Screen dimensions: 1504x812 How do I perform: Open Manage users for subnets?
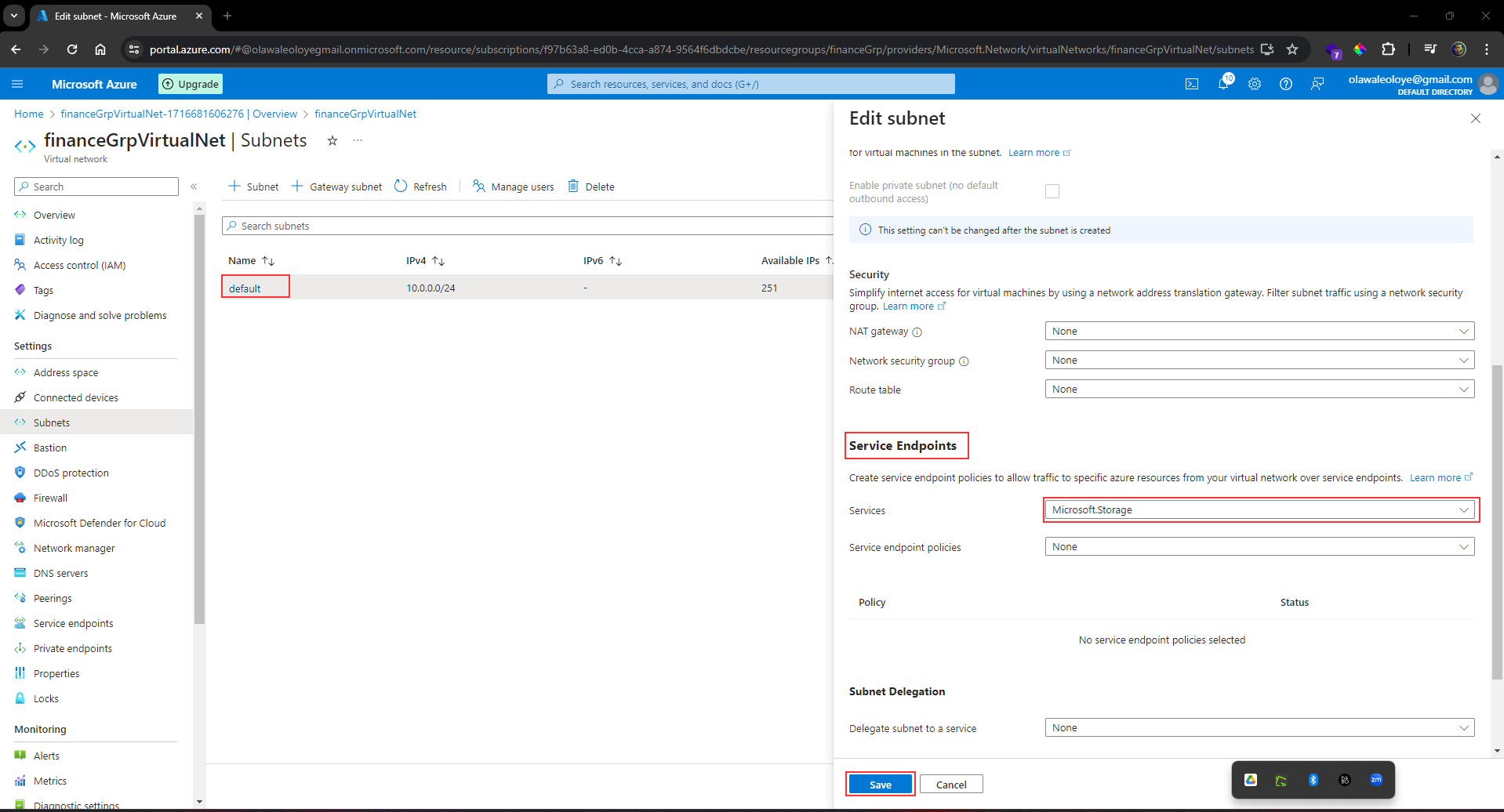point(513,186)
